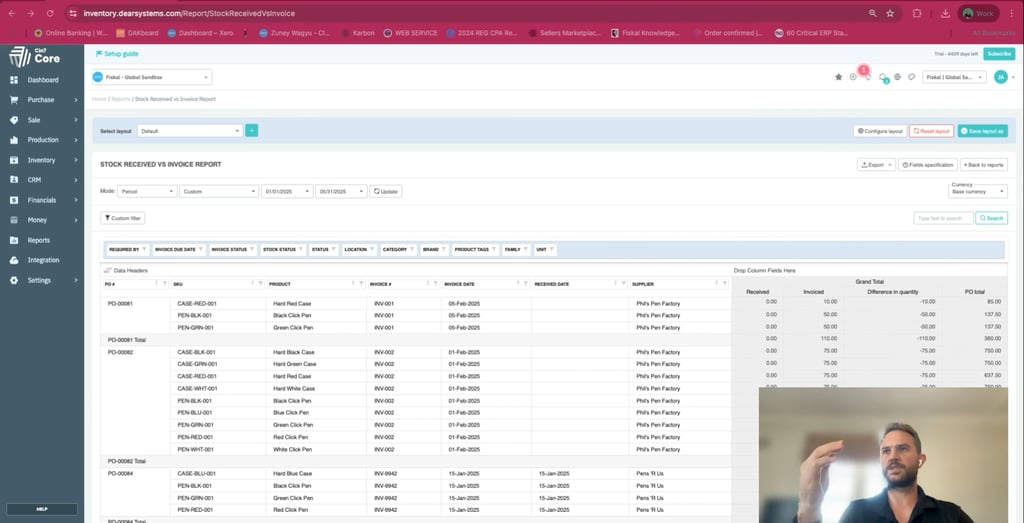
Task: Click the globe icon in top bar
Action: click(x=897, y=77)
